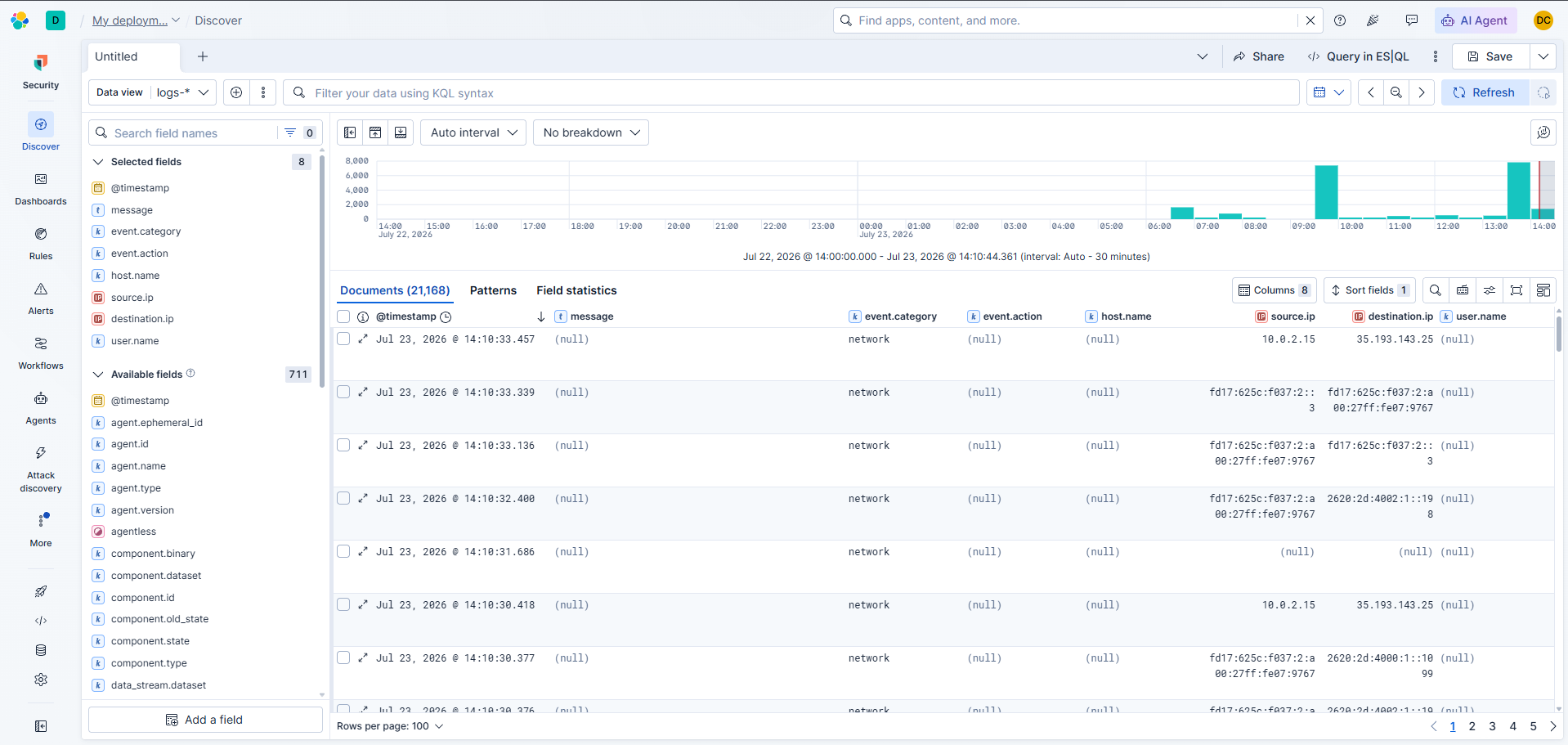Screen dimensions: 1568x745
Task: Zoom out the time range
Action: click(x=1396, y=92)
